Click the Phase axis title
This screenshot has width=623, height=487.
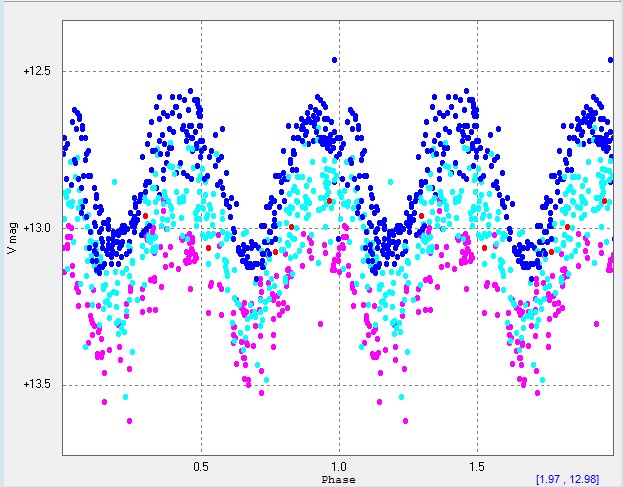point(339,479)
